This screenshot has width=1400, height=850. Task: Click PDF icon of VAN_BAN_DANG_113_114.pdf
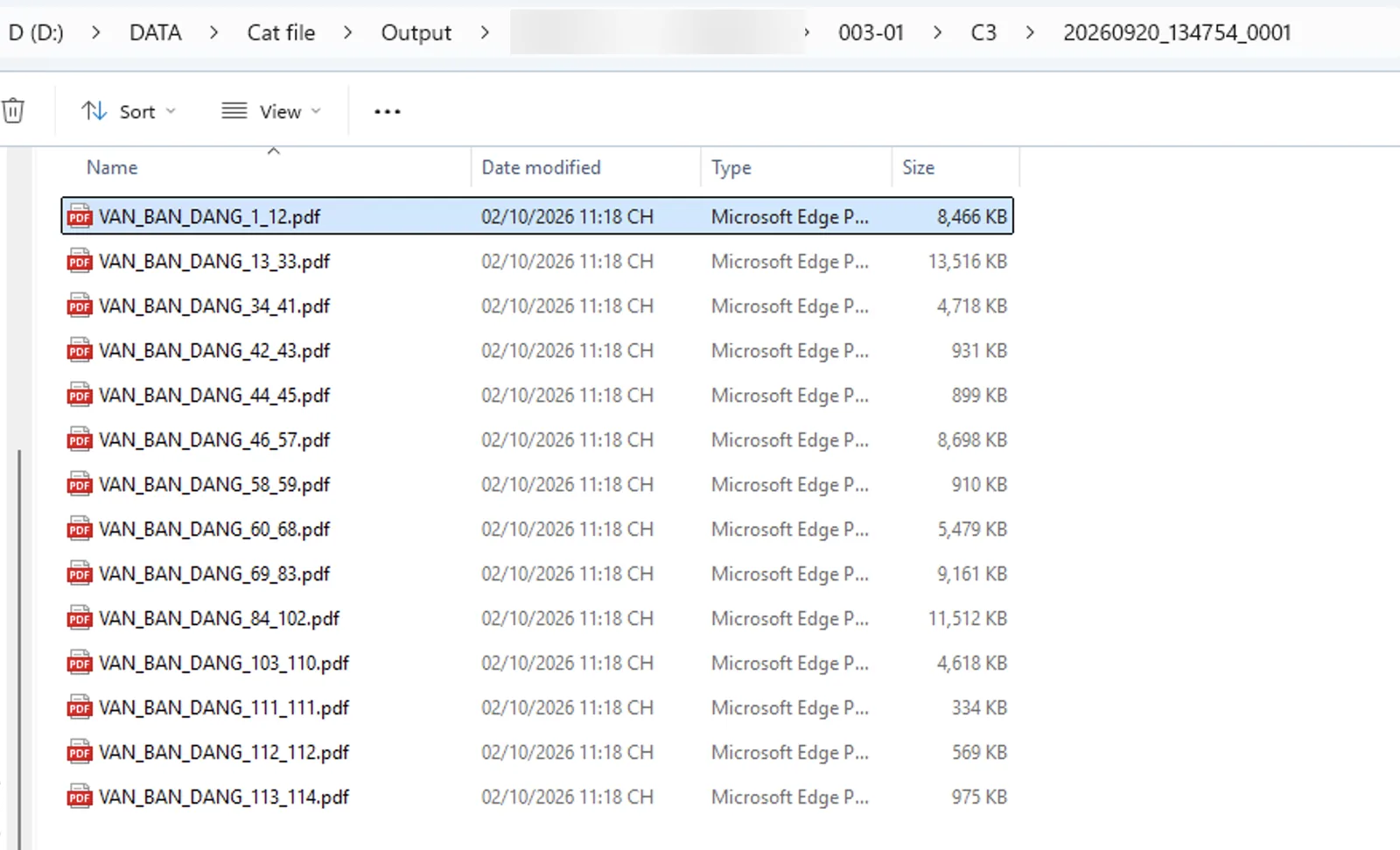[x=80, y=797]
